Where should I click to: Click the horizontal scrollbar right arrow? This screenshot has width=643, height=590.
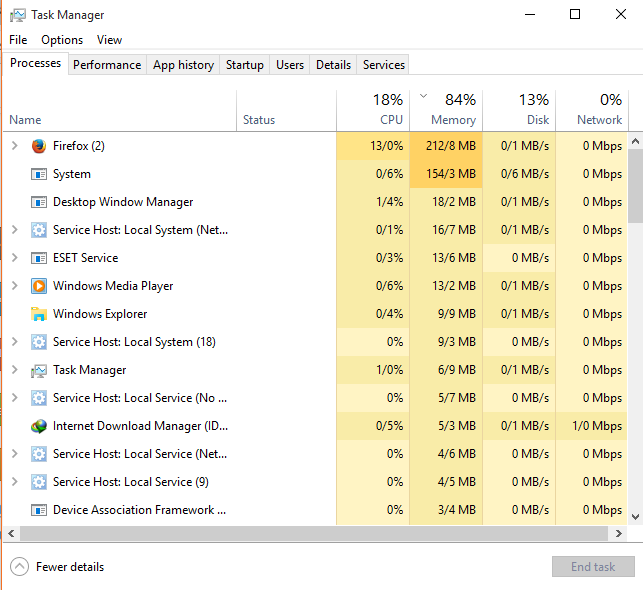point(619,533)
